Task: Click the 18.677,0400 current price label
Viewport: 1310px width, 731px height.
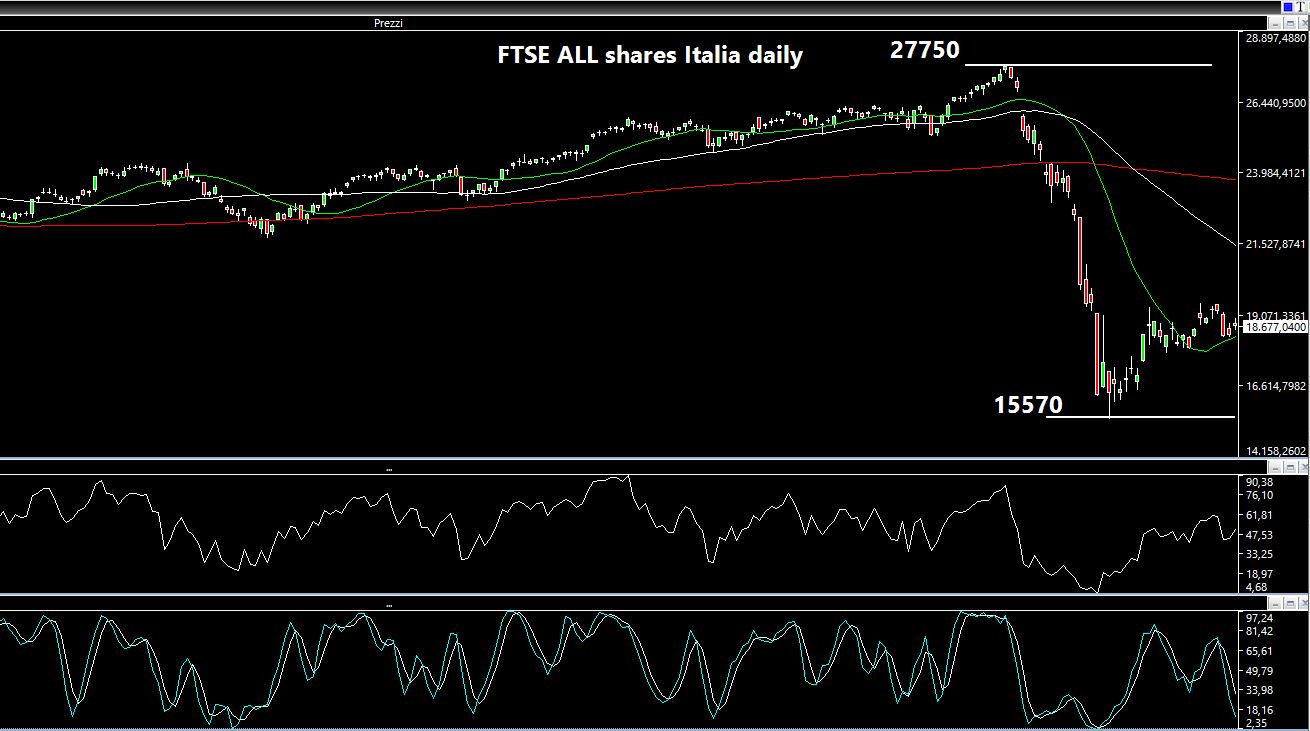Action: [x=1276, y=327]
